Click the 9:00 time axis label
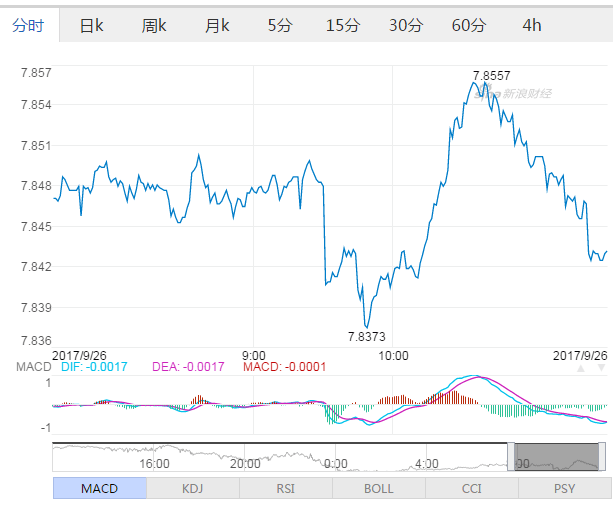 click(254, 356)
